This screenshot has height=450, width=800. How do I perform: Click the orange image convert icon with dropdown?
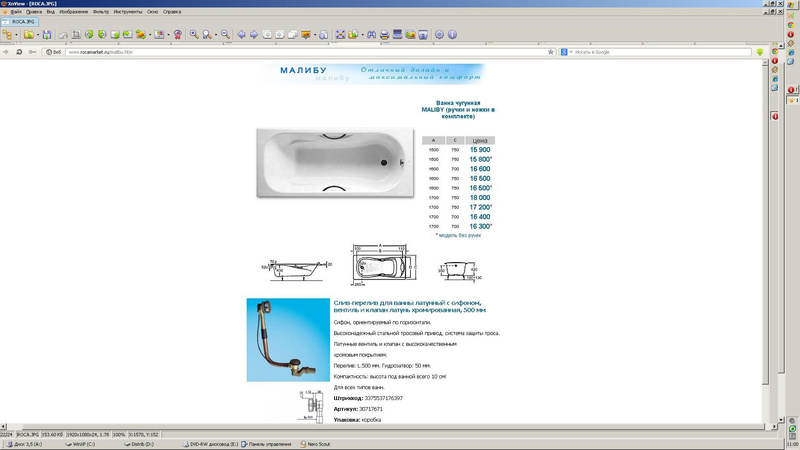[141, 35]
